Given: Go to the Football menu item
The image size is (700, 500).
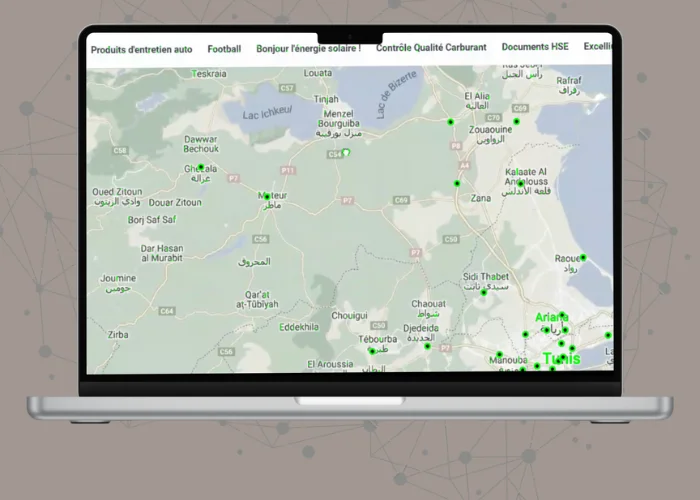Looking at the screenshot, I should [224, 48].
